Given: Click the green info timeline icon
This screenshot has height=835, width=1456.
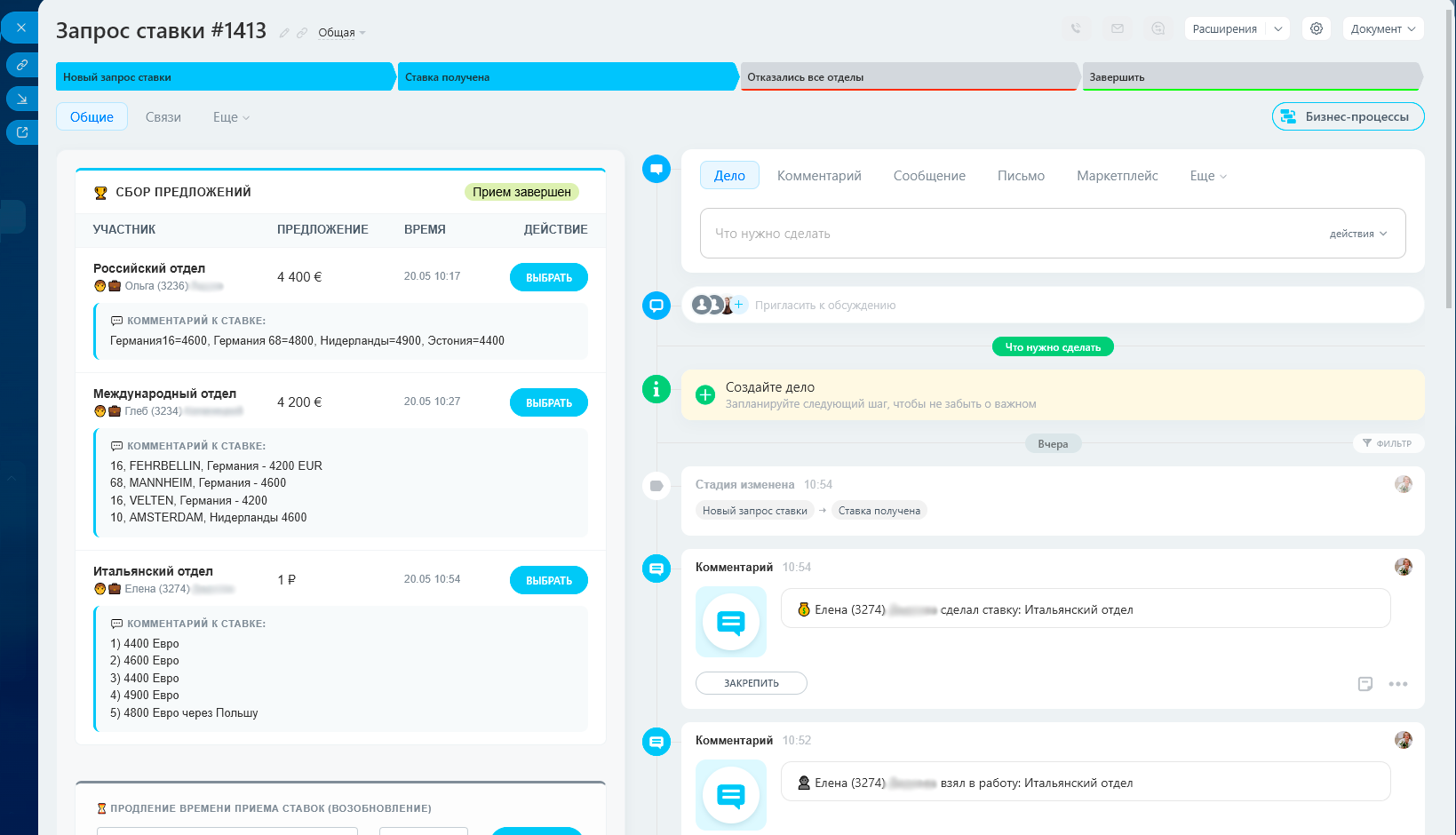Looking at the screenshot, I should click(x=656, y=389).
